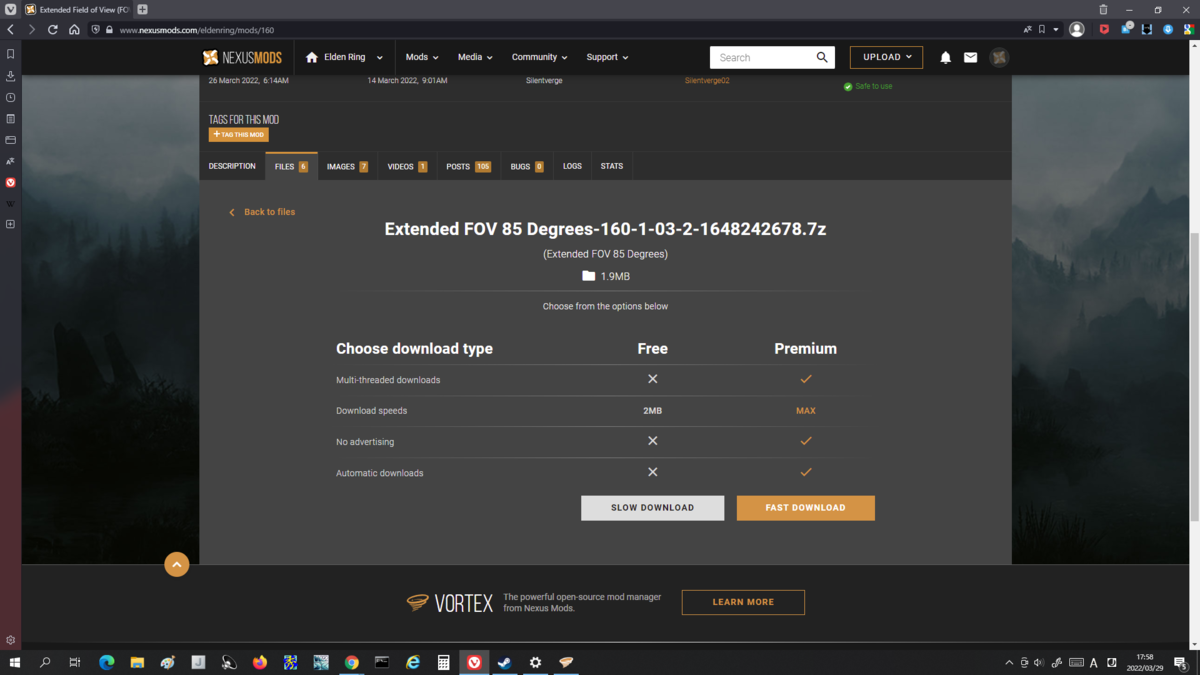This screenshot has height=675, width=1200.
Task: Open Vivaldi settings gear in sidebar
Action: click(10, 640)
